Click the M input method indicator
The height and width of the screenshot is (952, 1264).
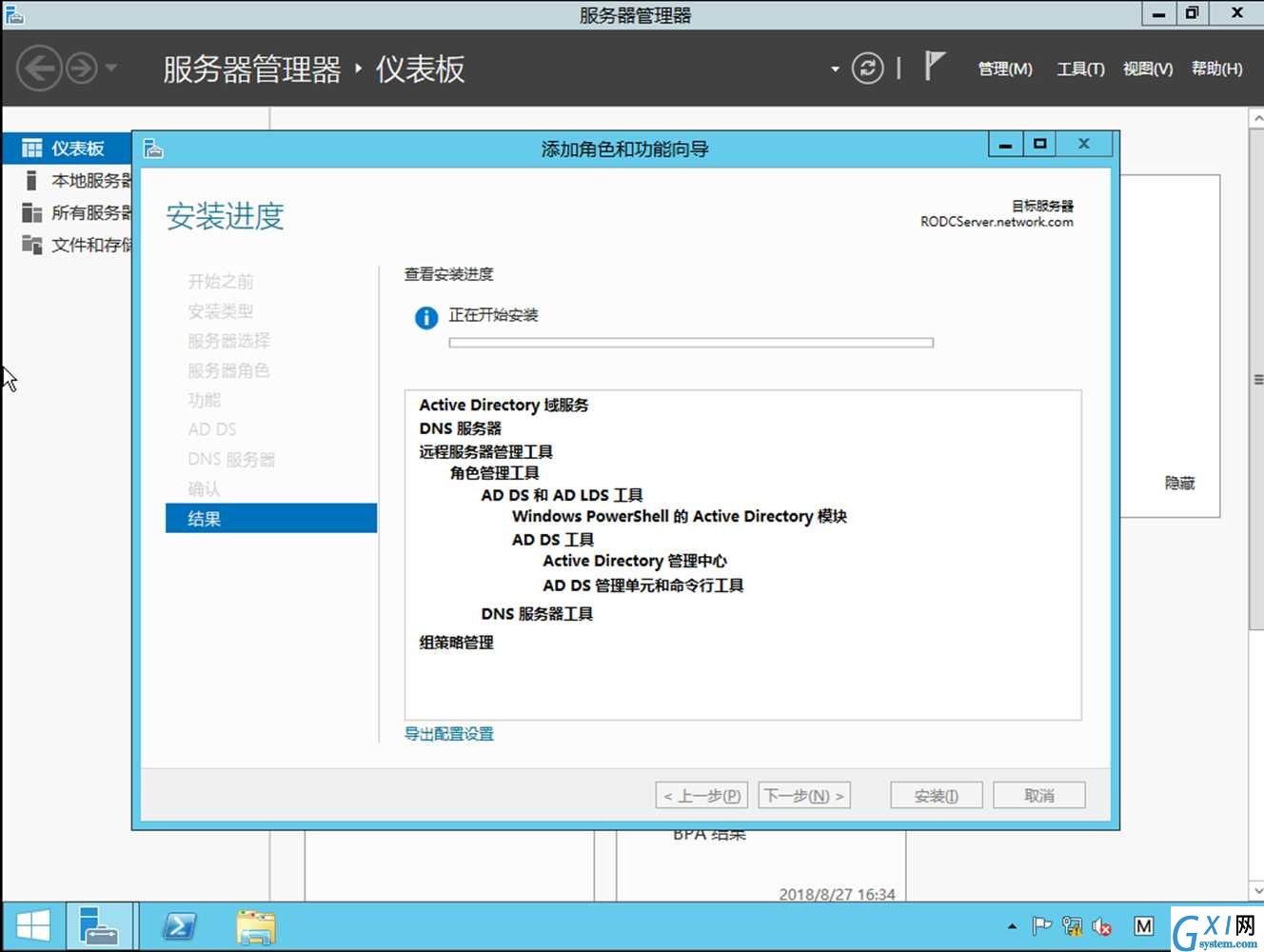coord(1144,926)
